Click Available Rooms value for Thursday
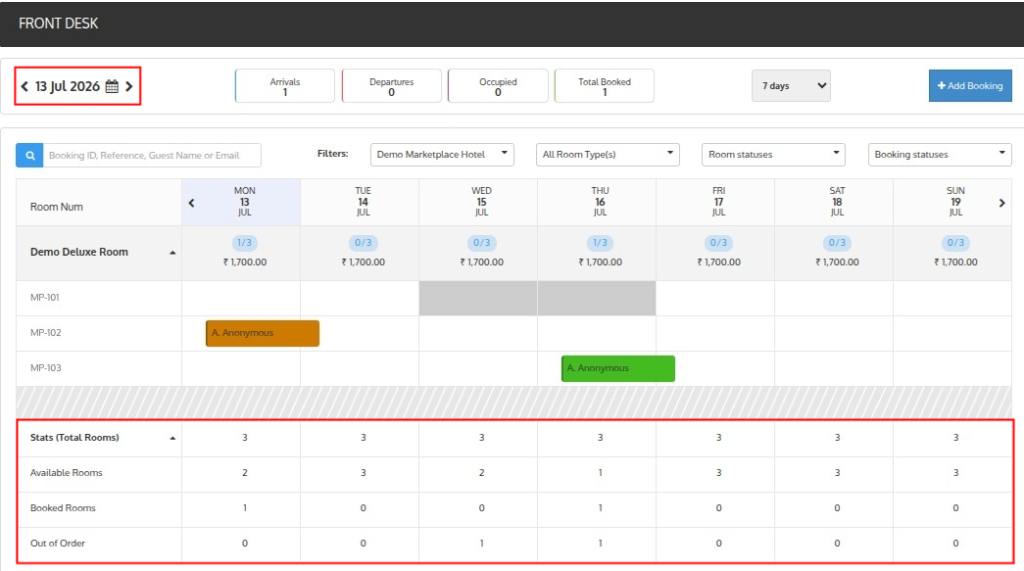 600,473
